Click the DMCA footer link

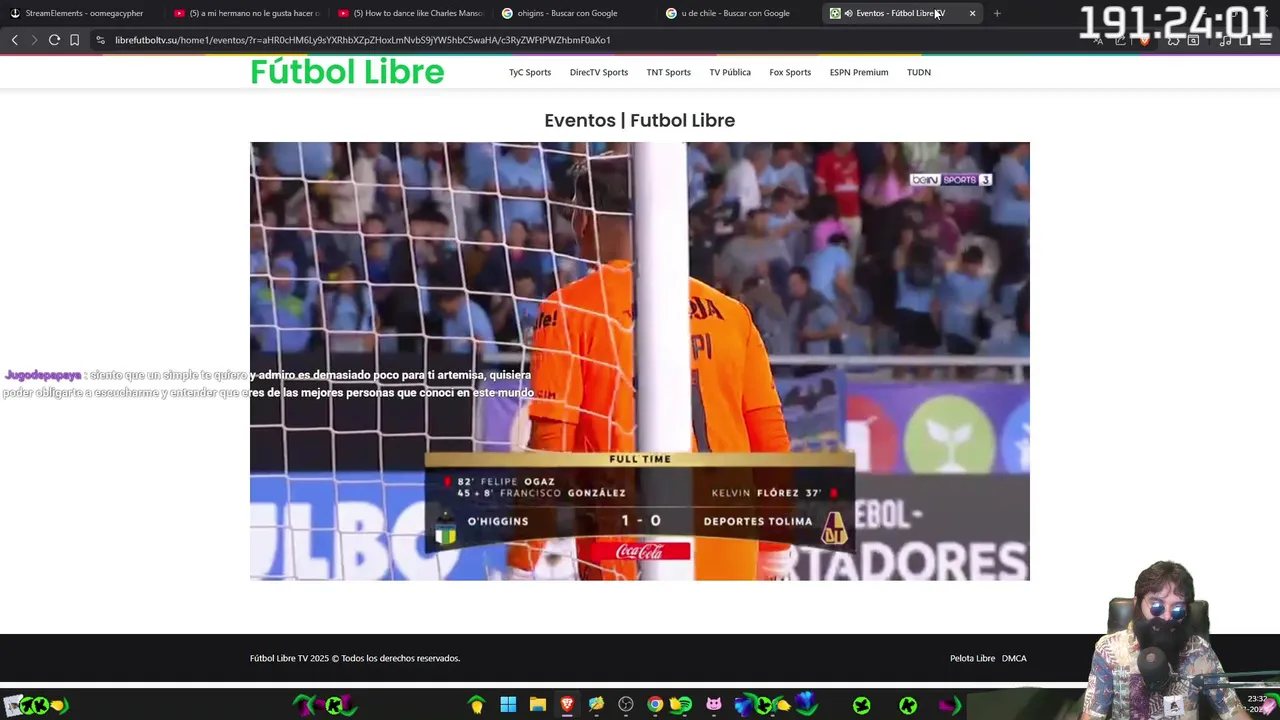tap(1014, 658)
